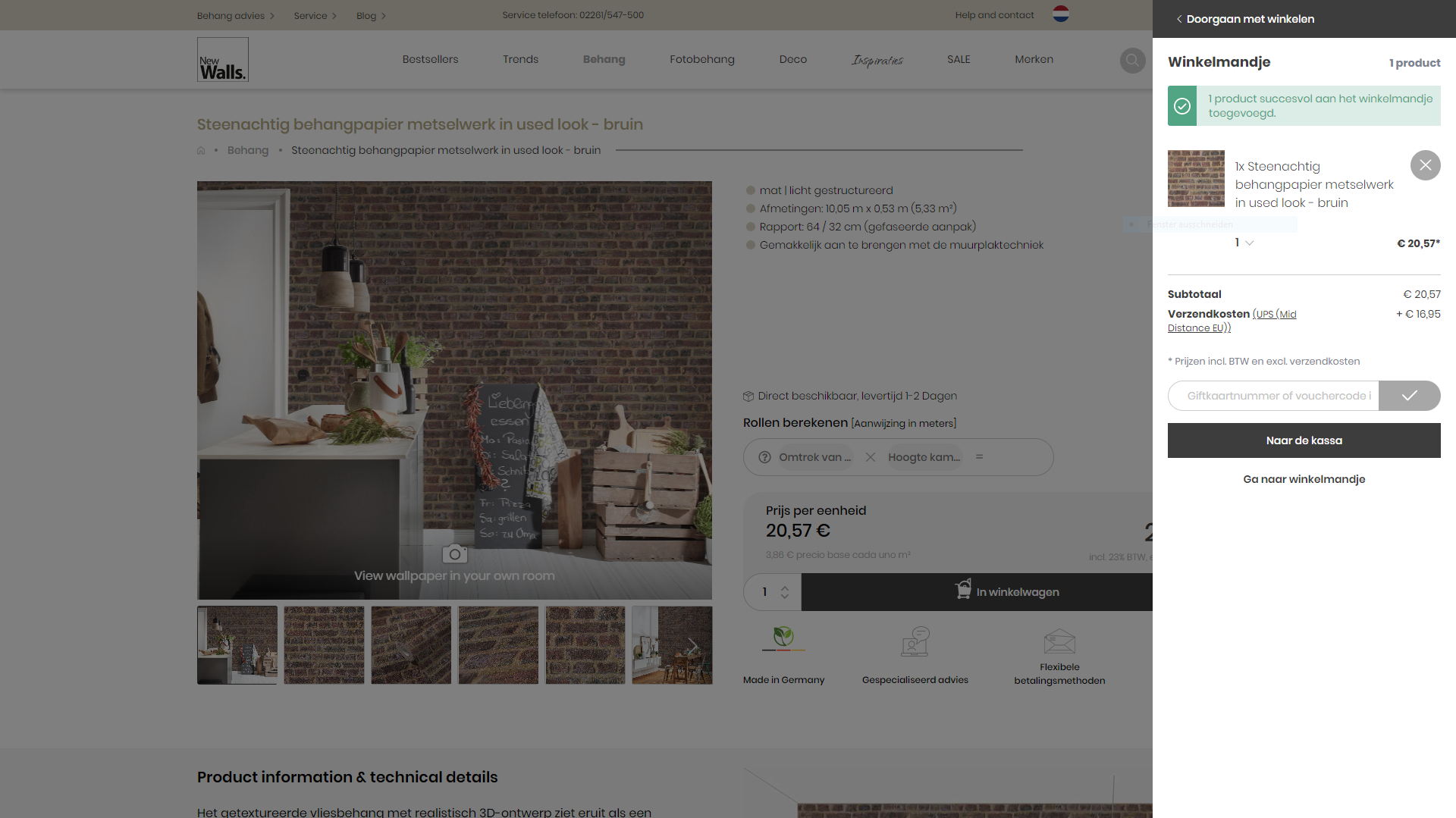Select the Flexibele betalingsmethoden envelope icon
Screen dimensions: 1456x818
[1059, 641]
